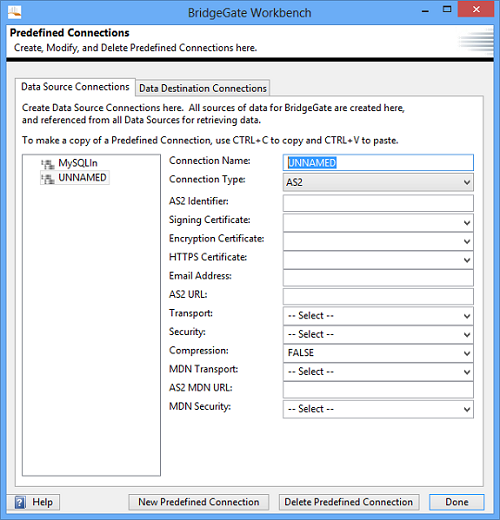The width and height of the screenshot is (500, 520).
Task: Click New Predefined Connection button
Action: click(199, 502)
